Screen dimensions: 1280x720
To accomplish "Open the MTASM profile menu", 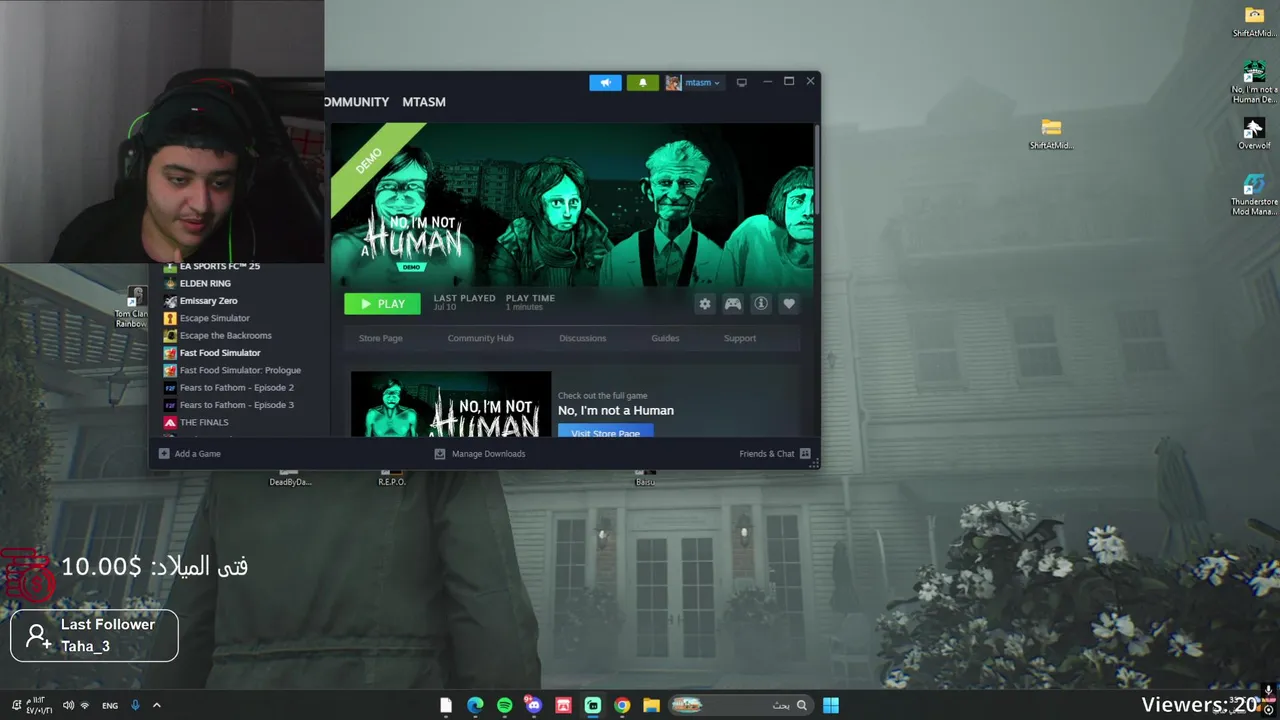I will click(x=424, y=102).
